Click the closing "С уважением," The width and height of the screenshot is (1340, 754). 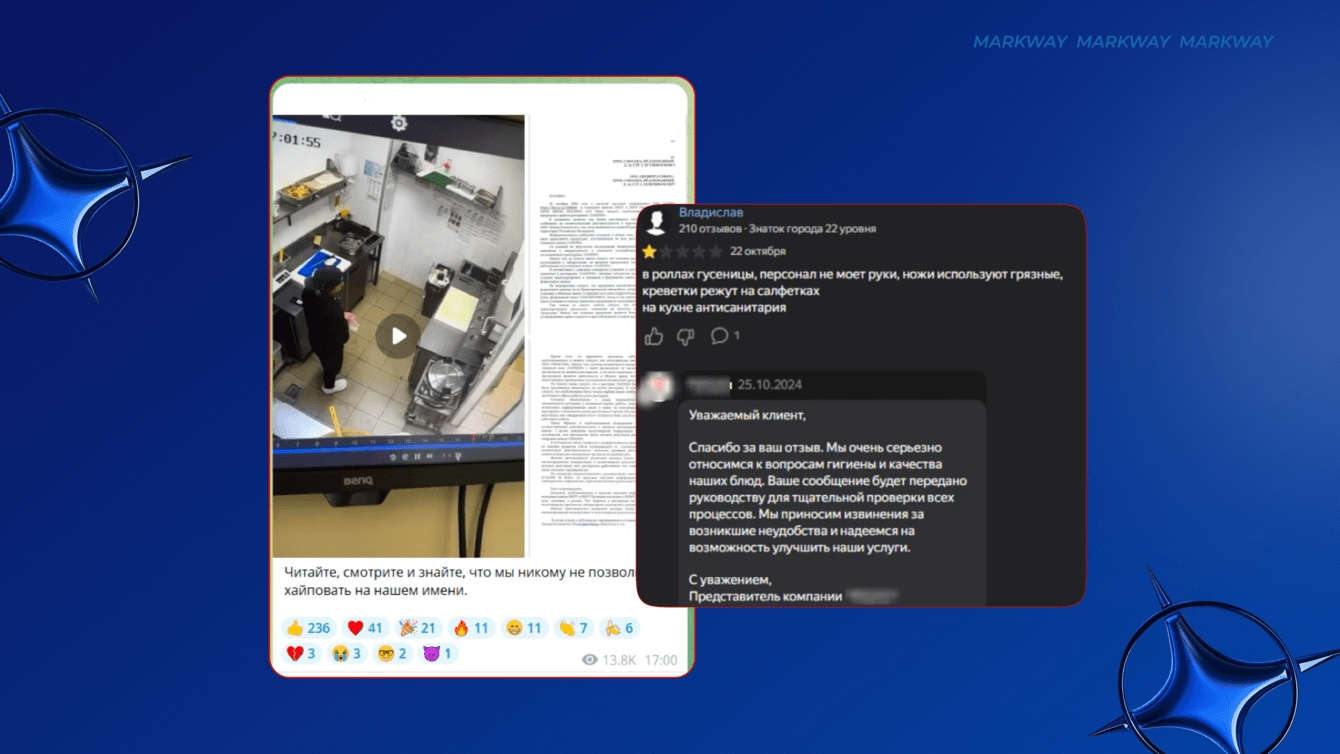pyautogui.click(x=731, y=580)
